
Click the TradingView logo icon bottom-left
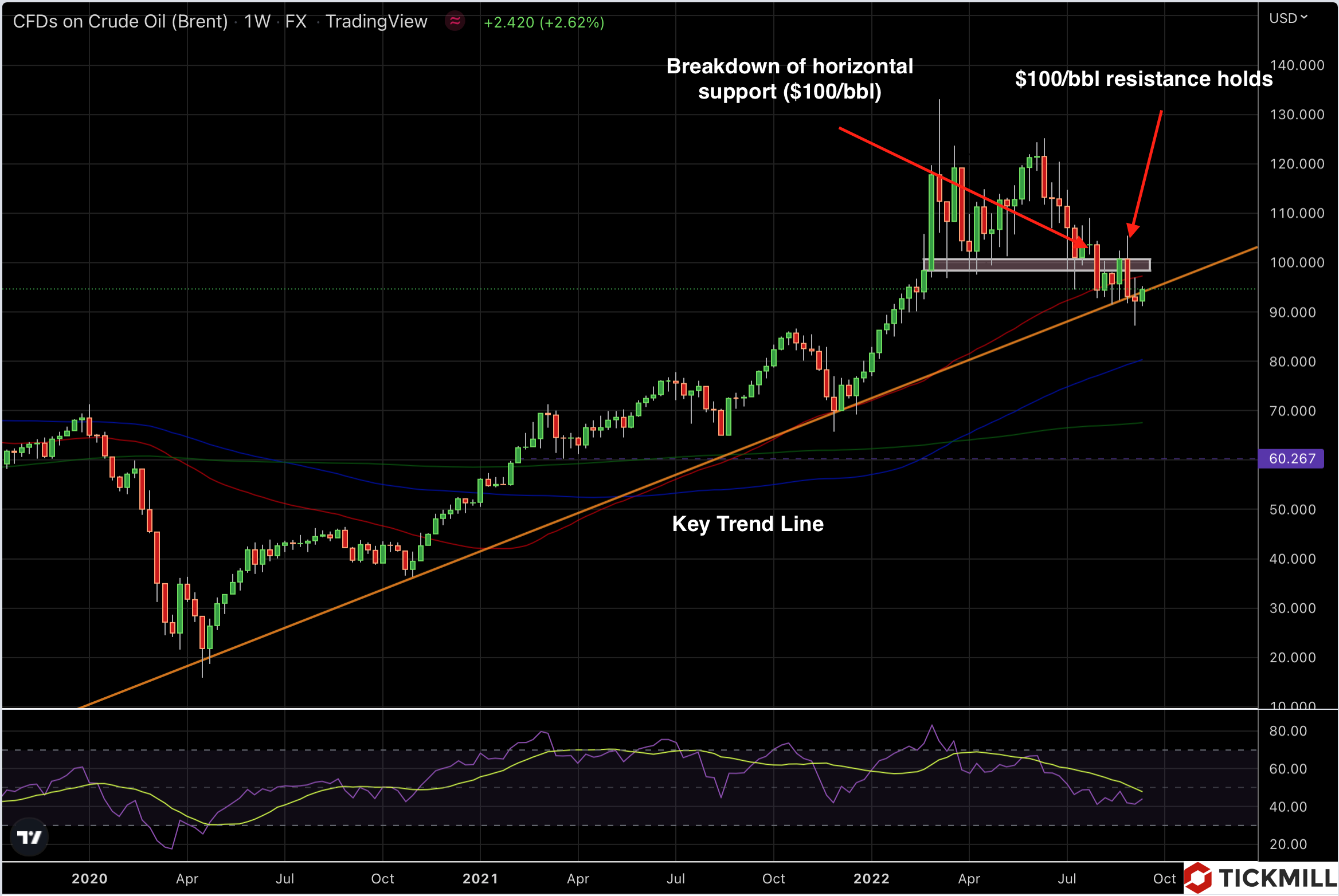point(29,837)
